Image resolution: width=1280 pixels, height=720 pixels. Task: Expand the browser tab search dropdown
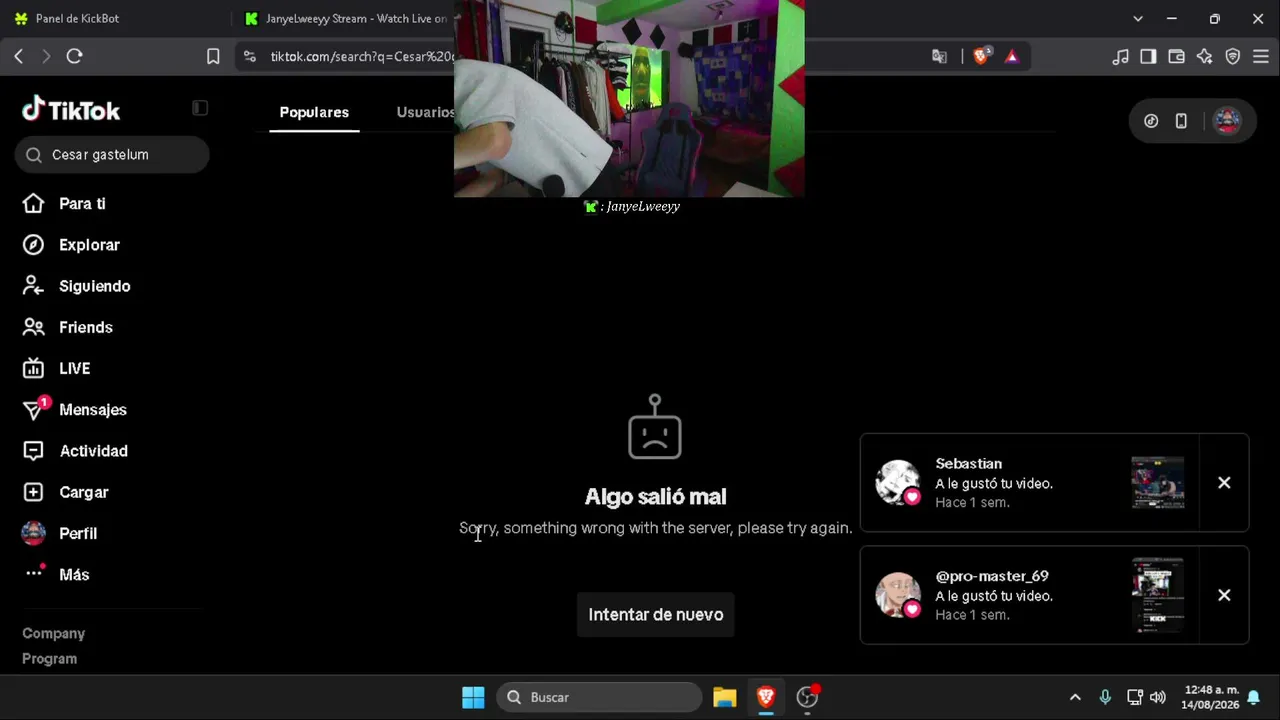[1138, 19]
